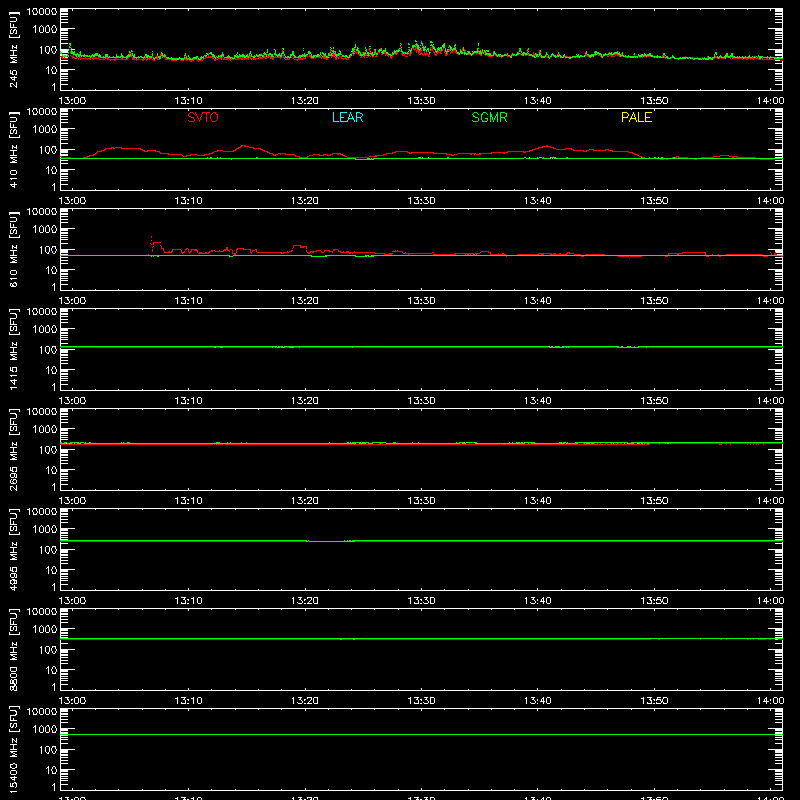This screenshot has width=800, height=800.
Task: Click the red peak near 13:15 in 410 MHz plot
Action: coord(243,146)
